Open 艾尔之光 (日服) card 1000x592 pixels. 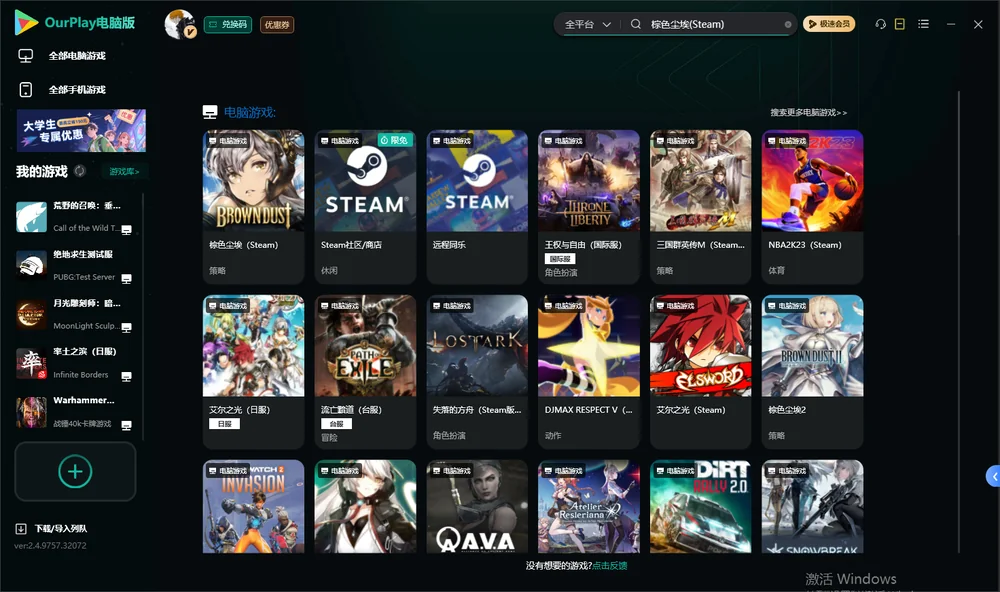253,371
